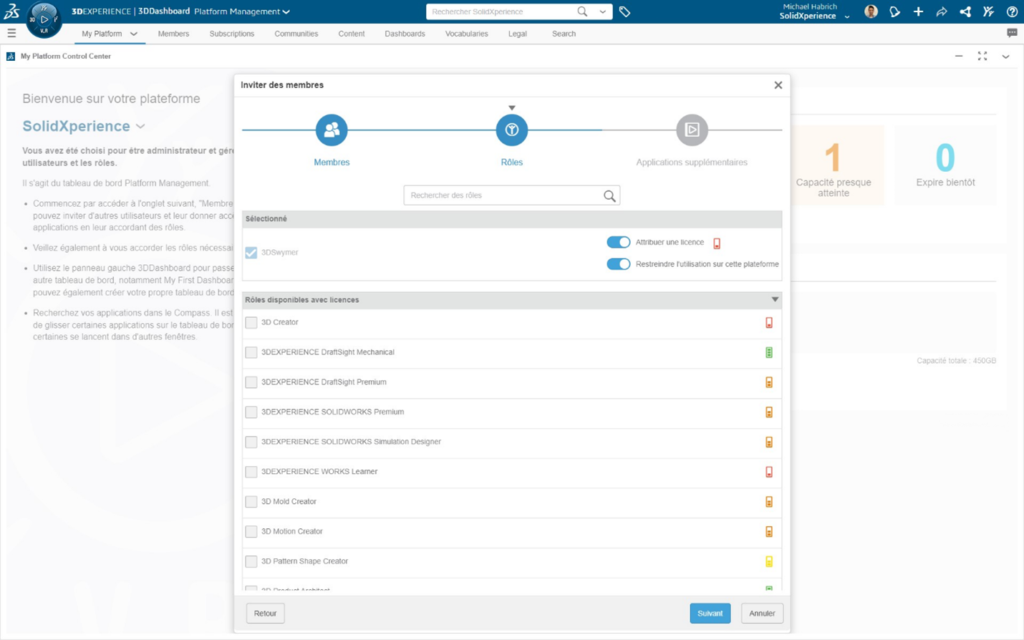
Task: Close the Inviter des membres dialog
Action: [x=778, y=85]
